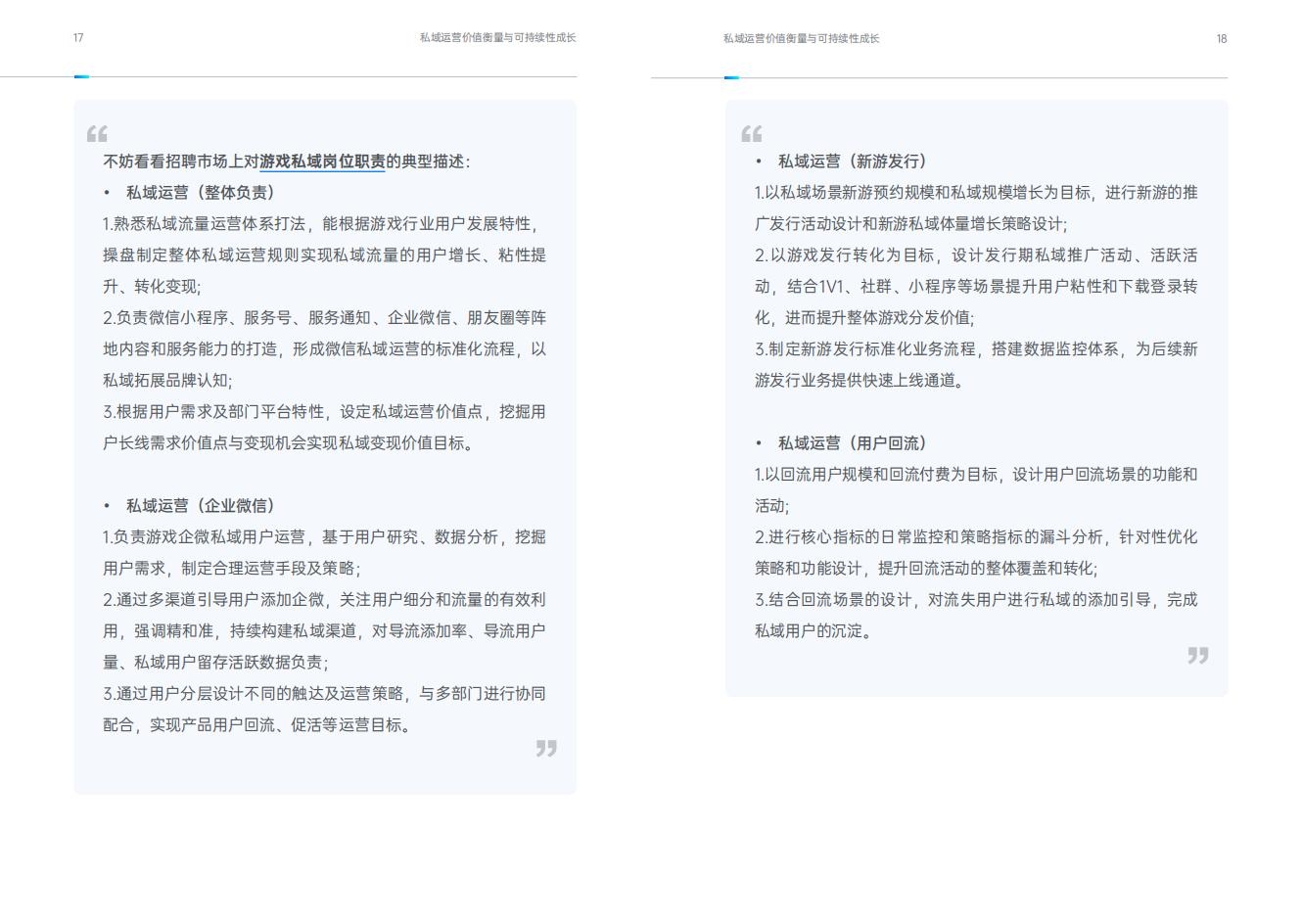Click line starting 3.通过用户分层设计不同的触达
Image resolution: width=1302 pixels, height=924 pixels.
(324, 694)
